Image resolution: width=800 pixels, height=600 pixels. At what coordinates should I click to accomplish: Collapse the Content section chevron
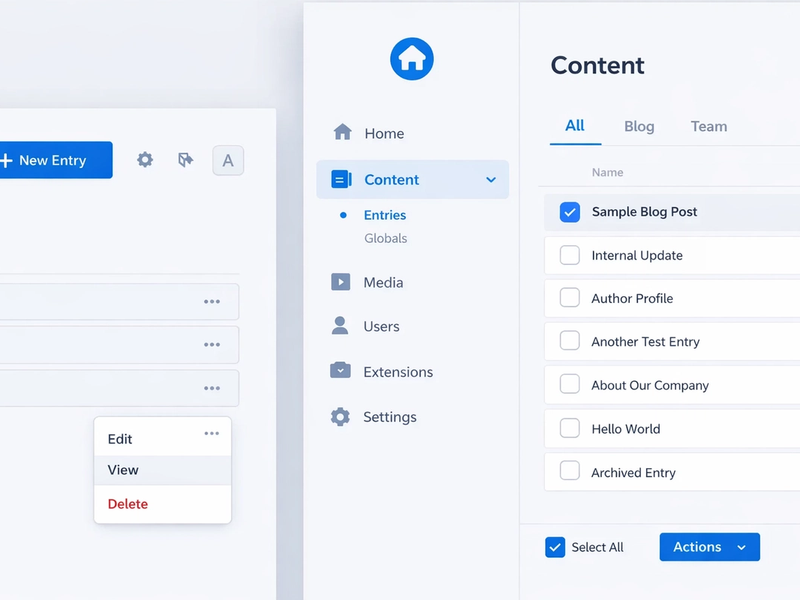(491, 180)
